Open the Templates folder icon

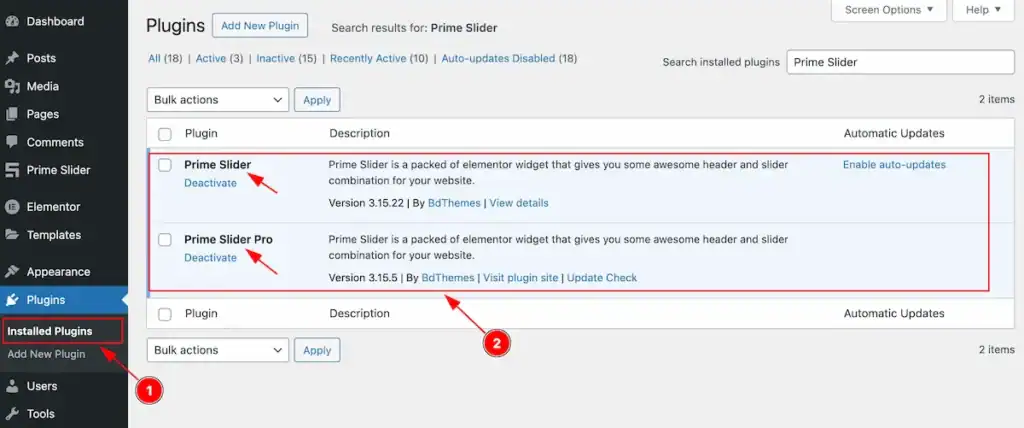click(12, 235)
